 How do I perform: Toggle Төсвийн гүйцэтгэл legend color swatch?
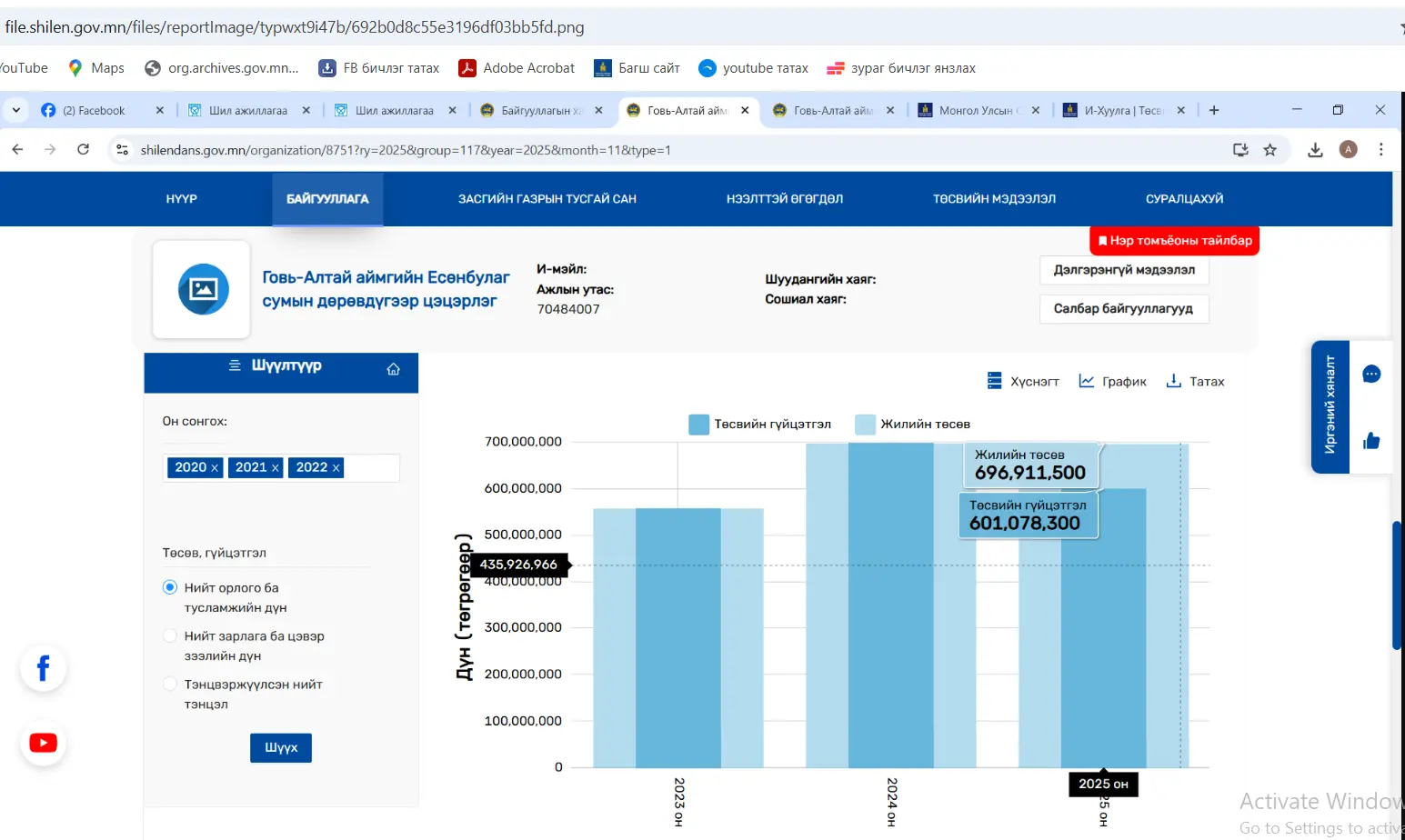pyautogui.click(x=698, y=425)
